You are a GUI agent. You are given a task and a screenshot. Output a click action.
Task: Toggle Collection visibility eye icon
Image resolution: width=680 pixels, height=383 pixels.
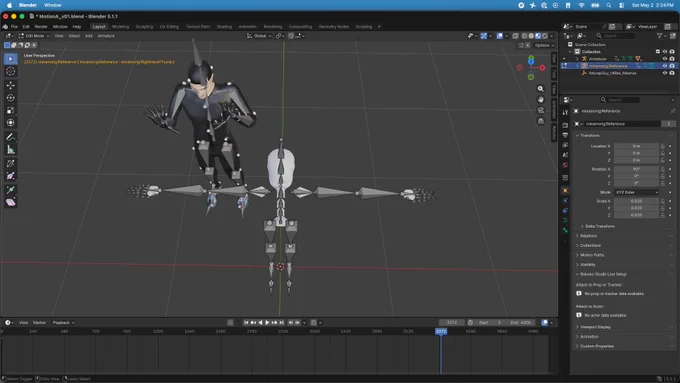(x=664, y=52)
